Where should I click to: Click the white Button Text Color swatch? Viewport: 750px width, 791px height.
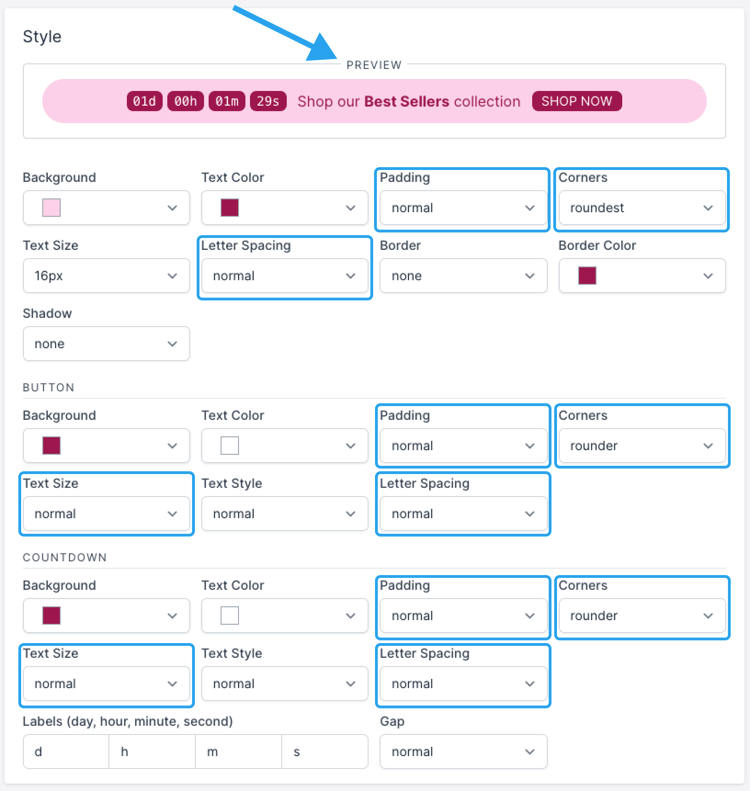pyautogui.click(x=230, y=446)
